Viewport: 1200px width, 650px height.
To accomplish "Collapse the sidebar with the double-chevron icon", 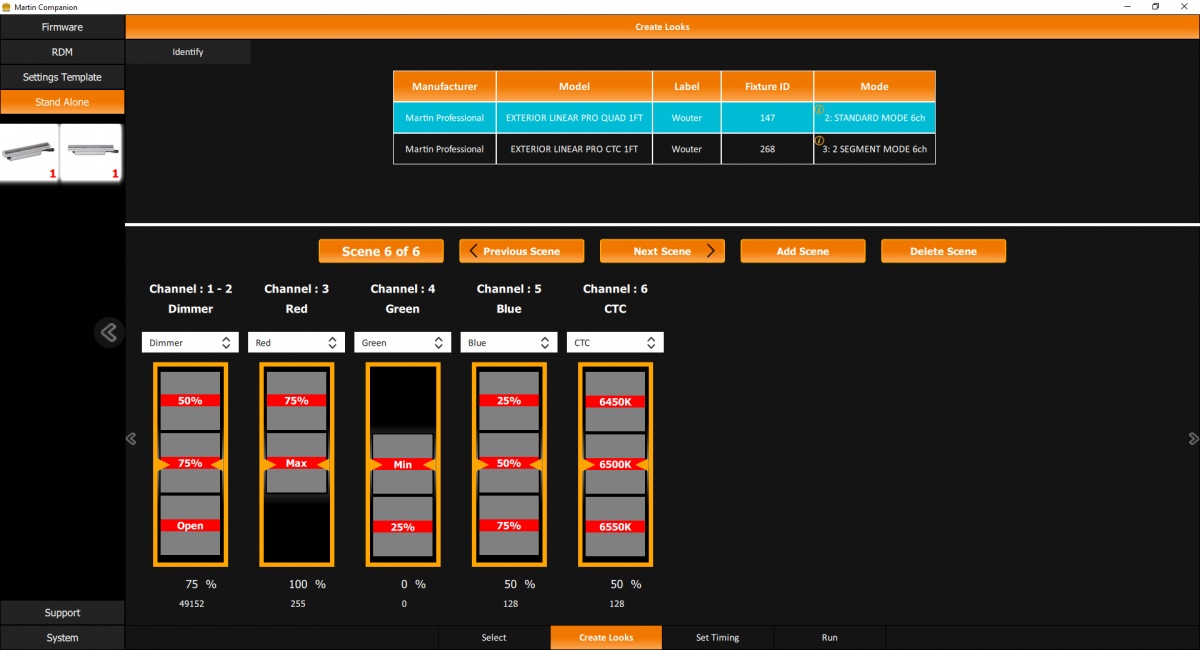I will [109, 332].
